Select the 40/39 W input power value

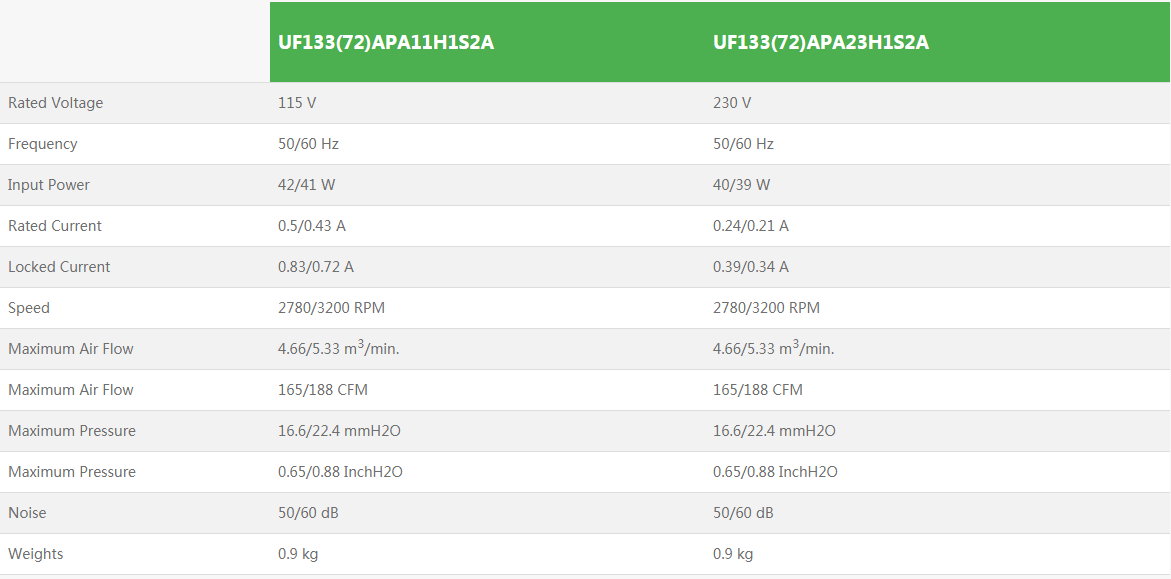point(741,185)
